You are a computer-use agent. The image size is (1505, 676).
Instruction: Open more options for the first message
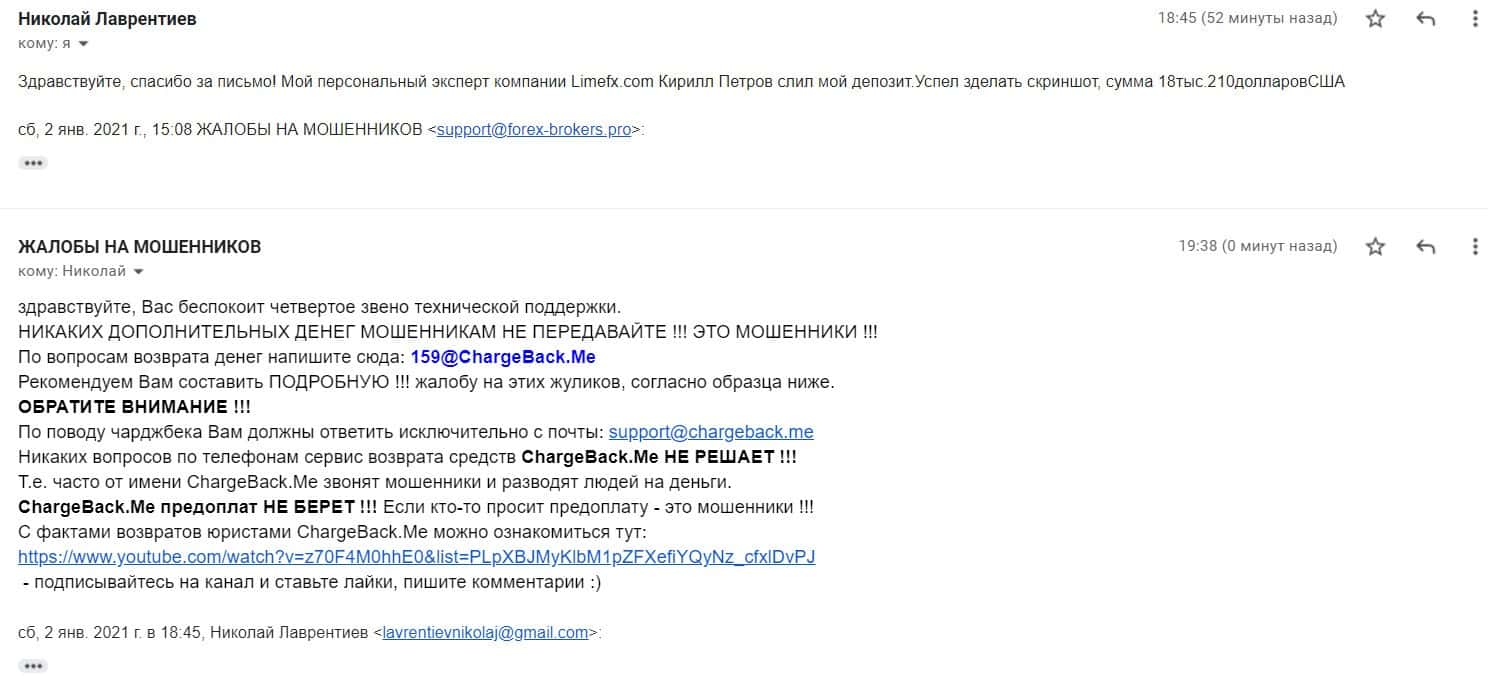pyautogui.click(x=1476, y=19)
